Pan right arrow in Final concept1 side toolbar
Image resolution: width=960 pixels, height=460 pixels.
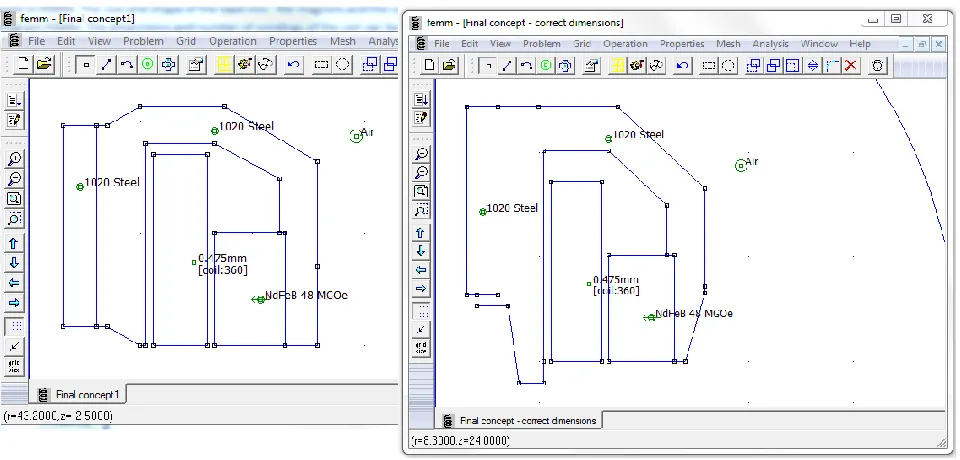pyautogui.click(x=14, y=303)
